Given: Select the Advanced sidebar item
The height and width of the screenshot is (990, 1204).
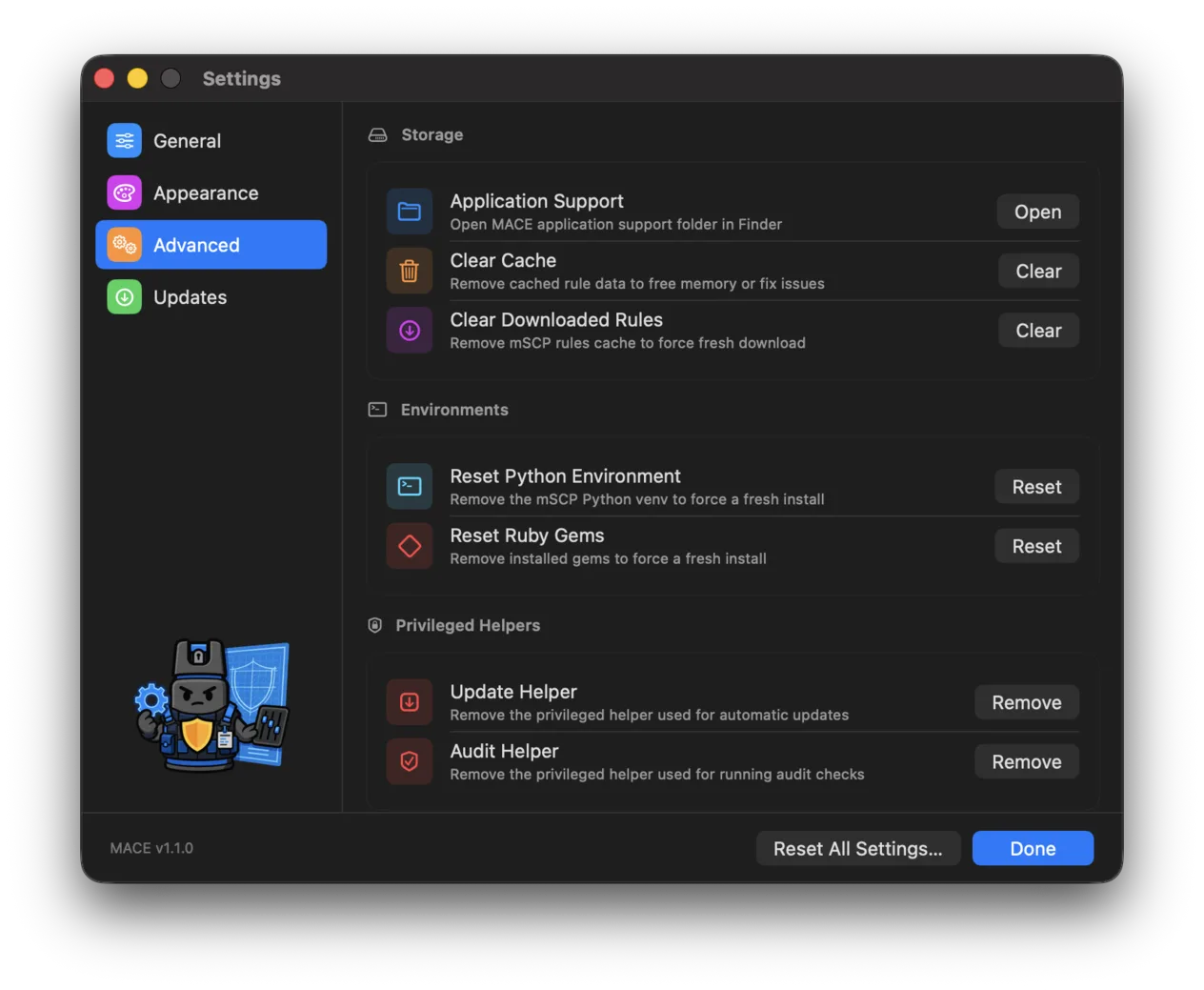Looking at the screenshot, I should pos(211,245).
